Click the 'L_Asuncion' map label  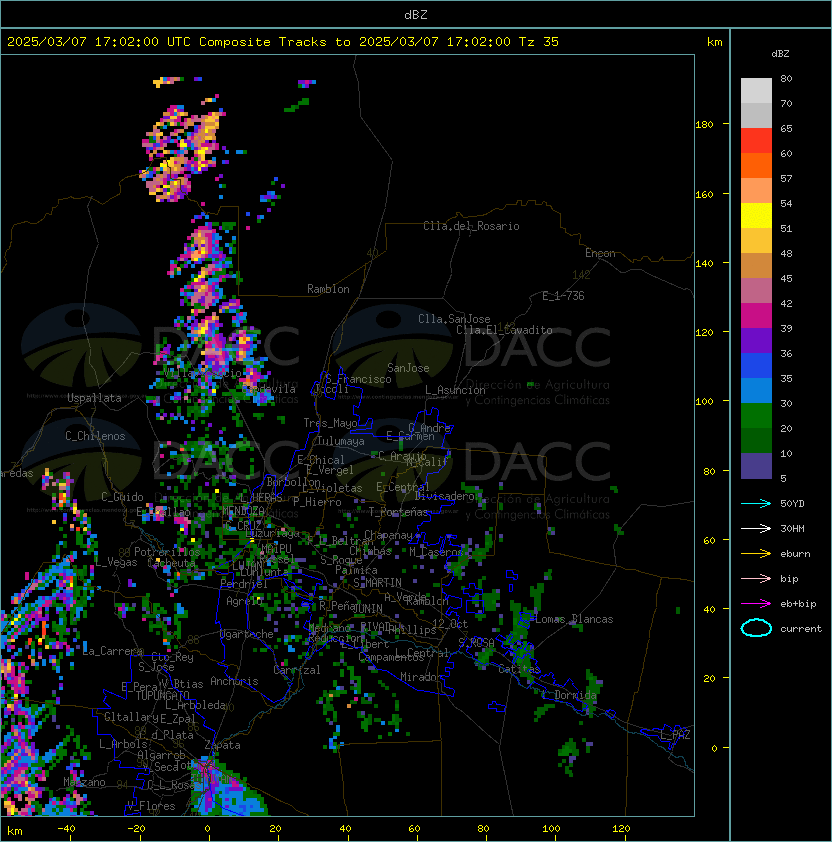[x=455, y=390]
